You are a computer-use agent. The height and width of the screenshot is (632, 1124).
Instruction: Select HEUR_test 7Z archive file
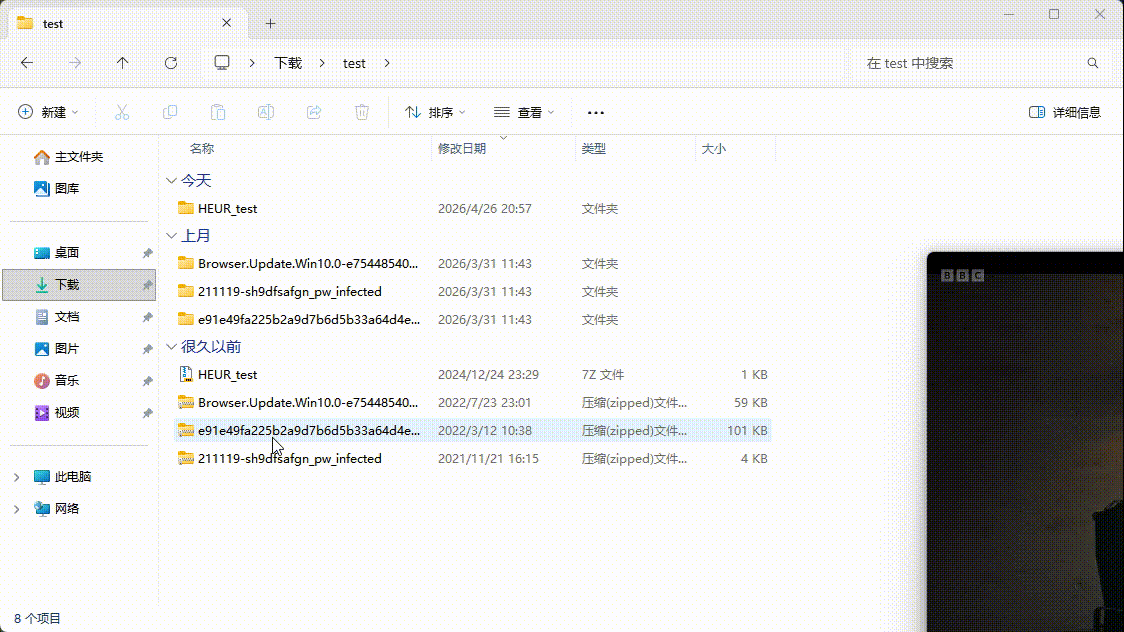pyautogui.click(x=472, y=375)
